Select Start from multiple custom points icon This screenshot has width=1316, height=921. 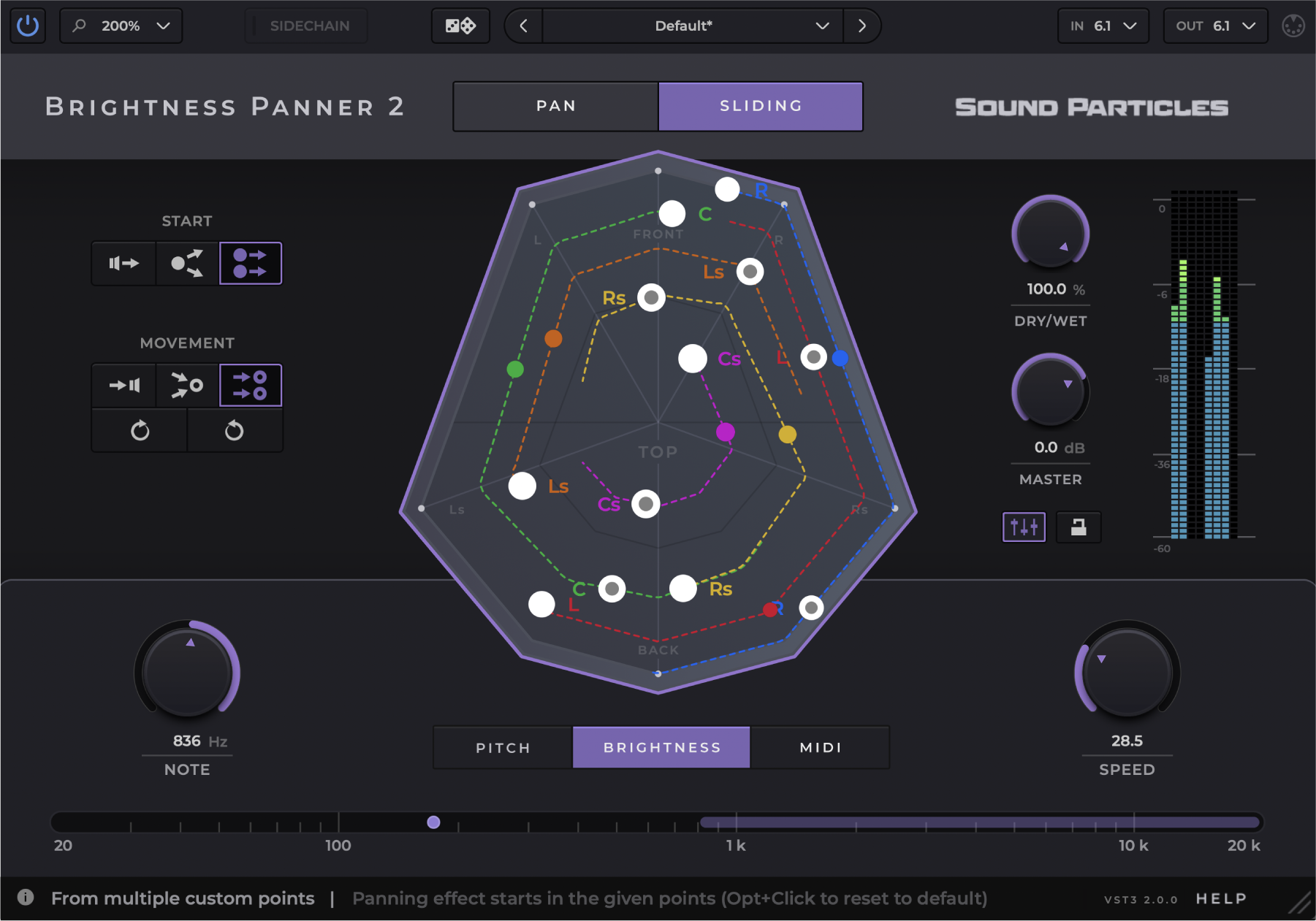[x=251, y=263]
